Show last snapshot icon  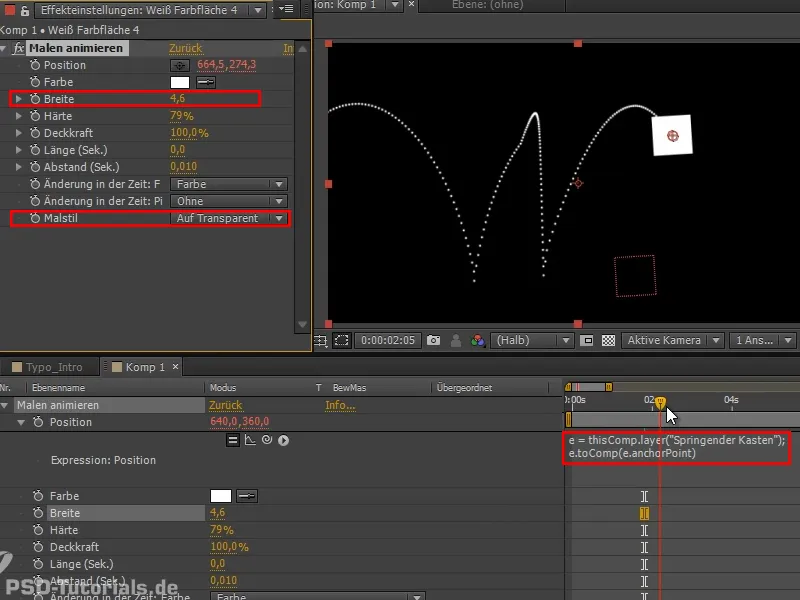[456, 340]
